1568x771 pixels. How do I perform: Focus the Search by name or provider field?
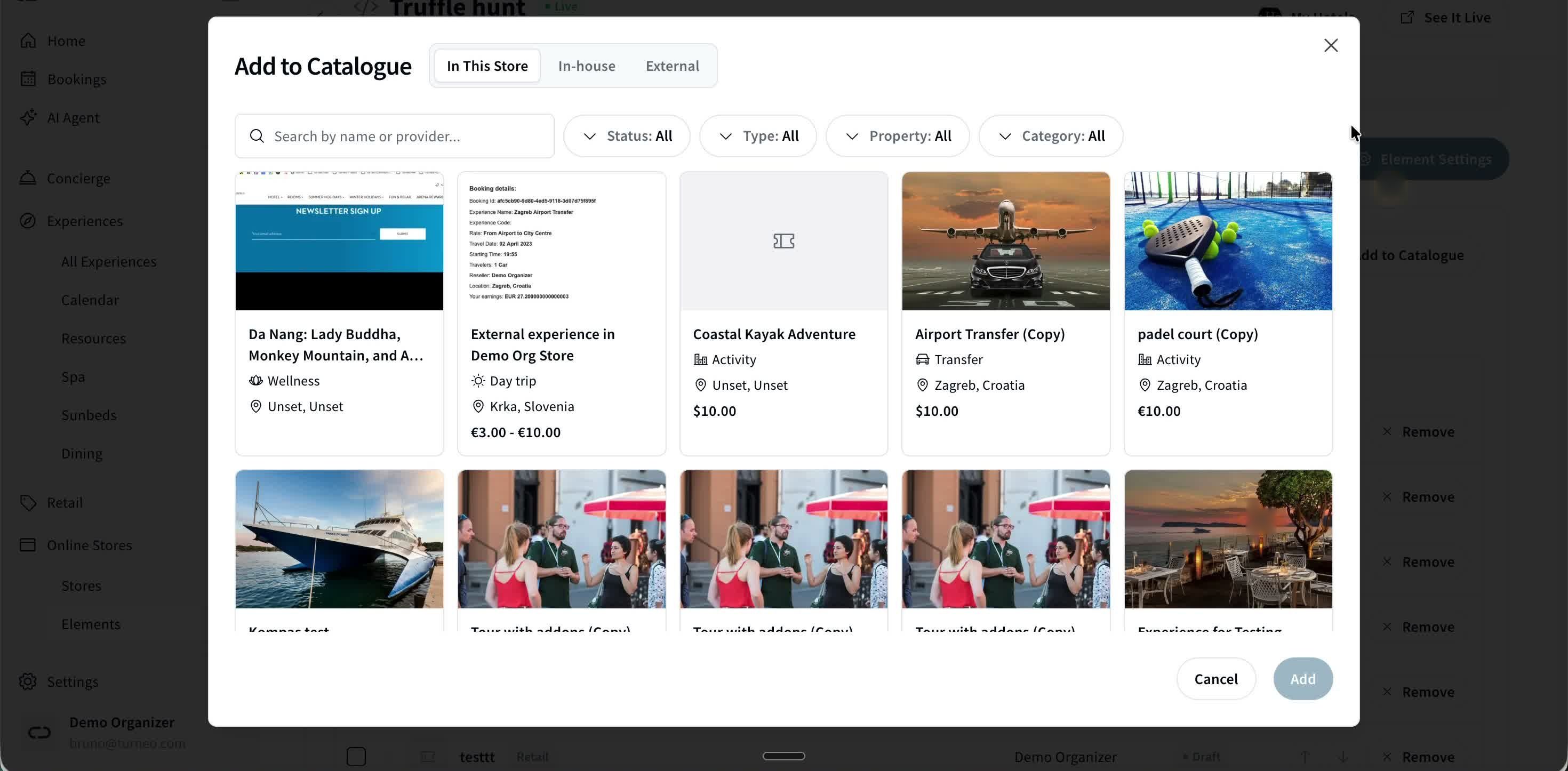(395, 136)
